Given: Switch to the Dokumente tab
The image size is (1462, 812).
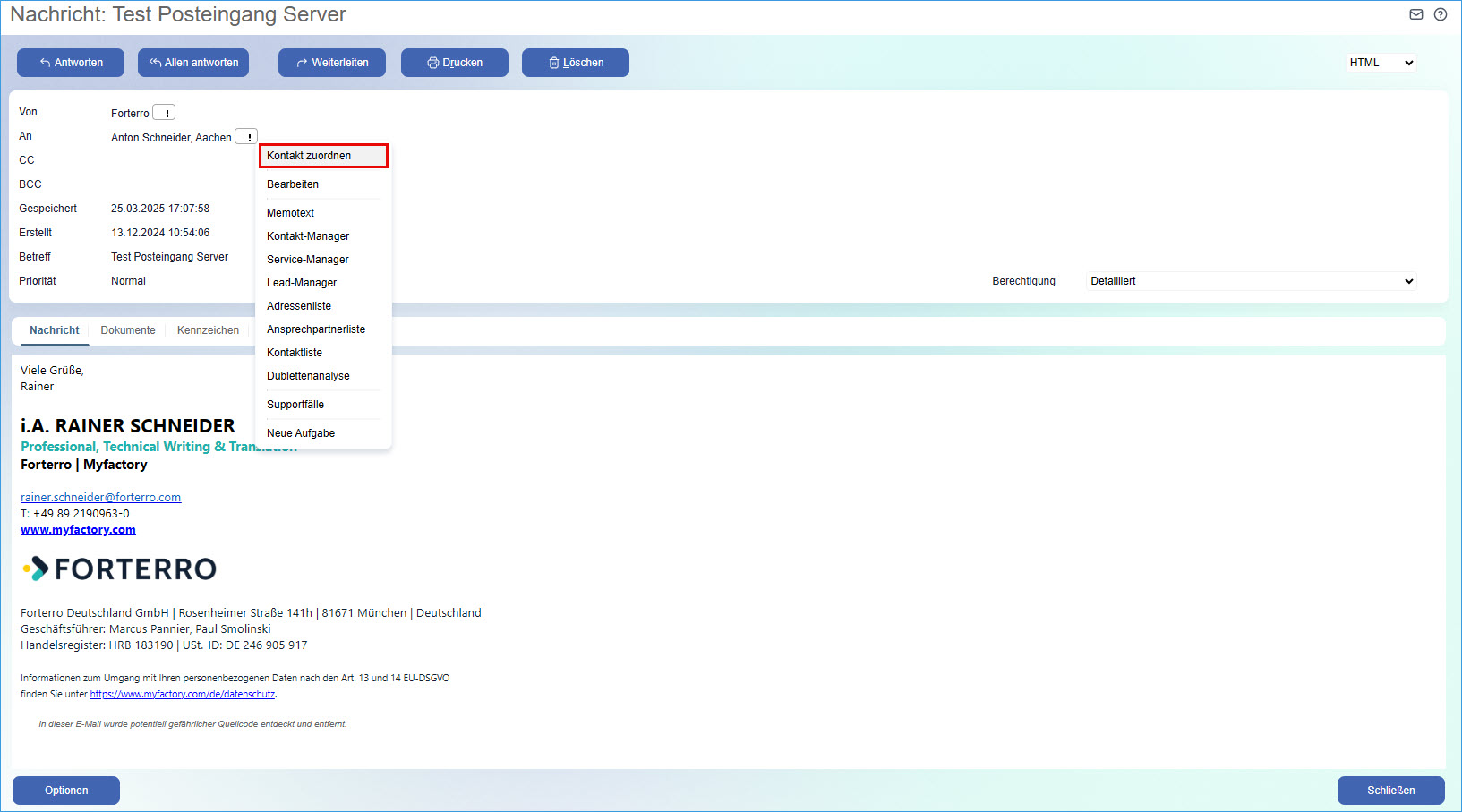Looking at the screenshot, I should tap(127, 329).
